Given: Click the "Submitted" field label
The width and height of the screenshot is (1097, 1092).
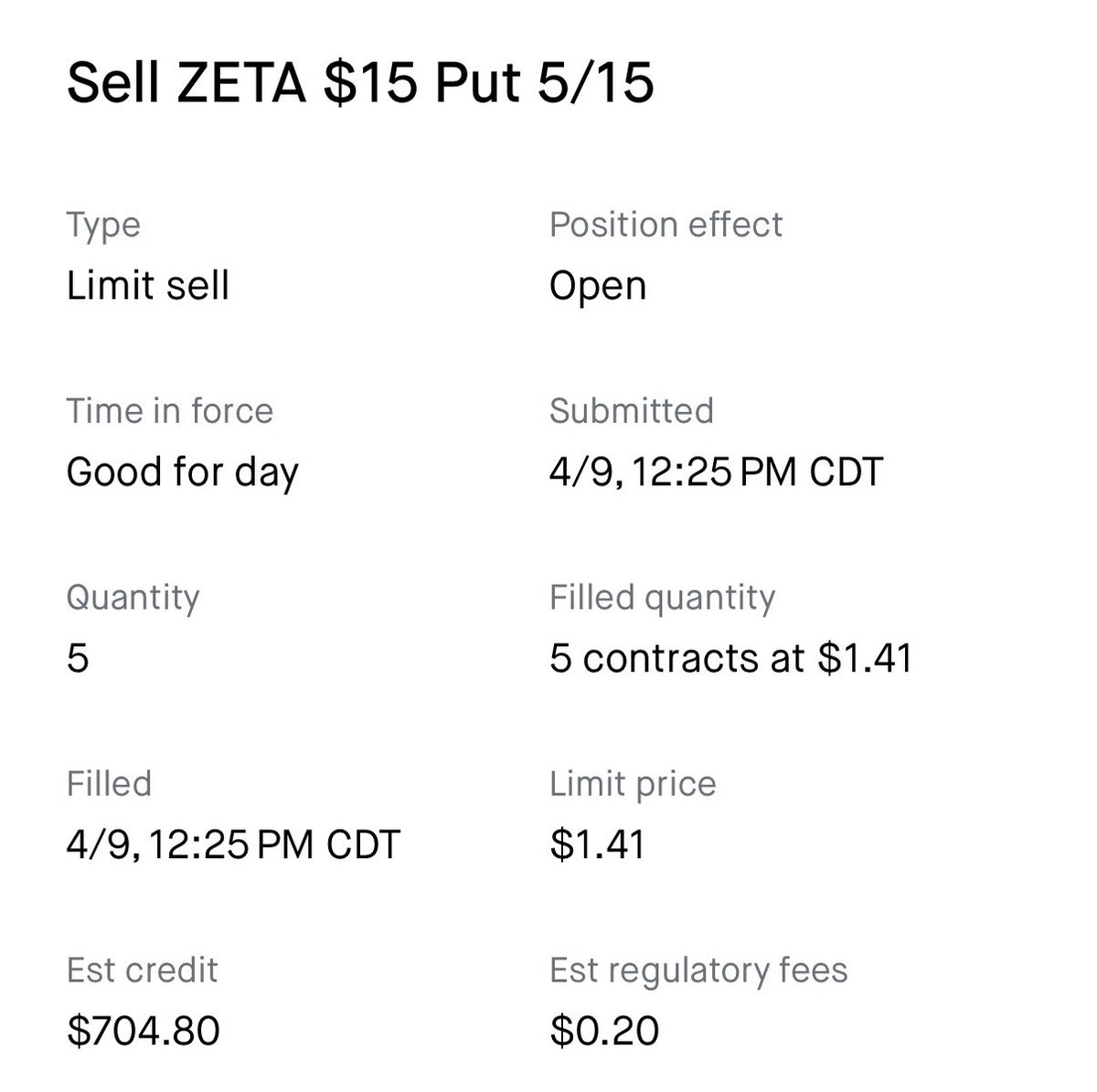Looking at the screenshot, I should tap(631, 411).
